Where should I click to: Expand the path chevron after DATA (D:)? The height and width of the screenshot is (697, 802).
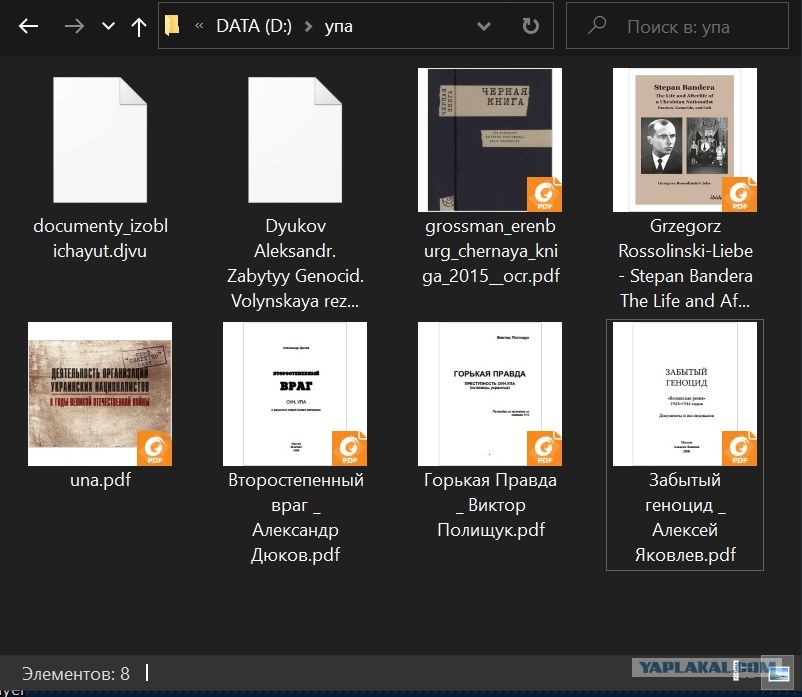coord(308,26)
